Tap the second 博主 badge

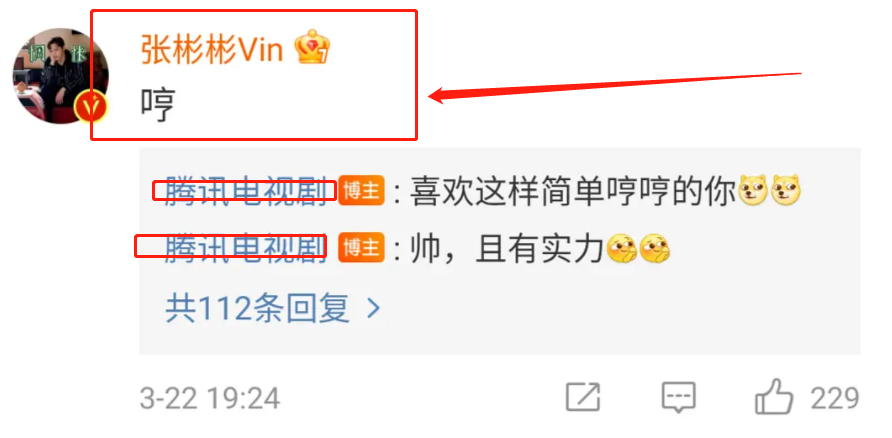pos(361,248)
